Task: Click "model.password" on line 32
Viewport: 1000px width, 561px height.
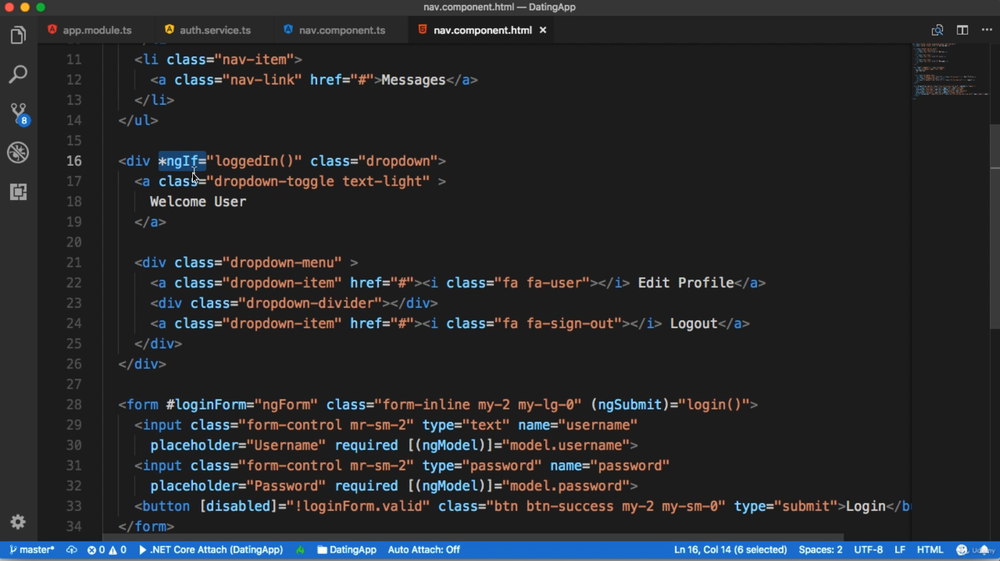Action: pos(566,486)
